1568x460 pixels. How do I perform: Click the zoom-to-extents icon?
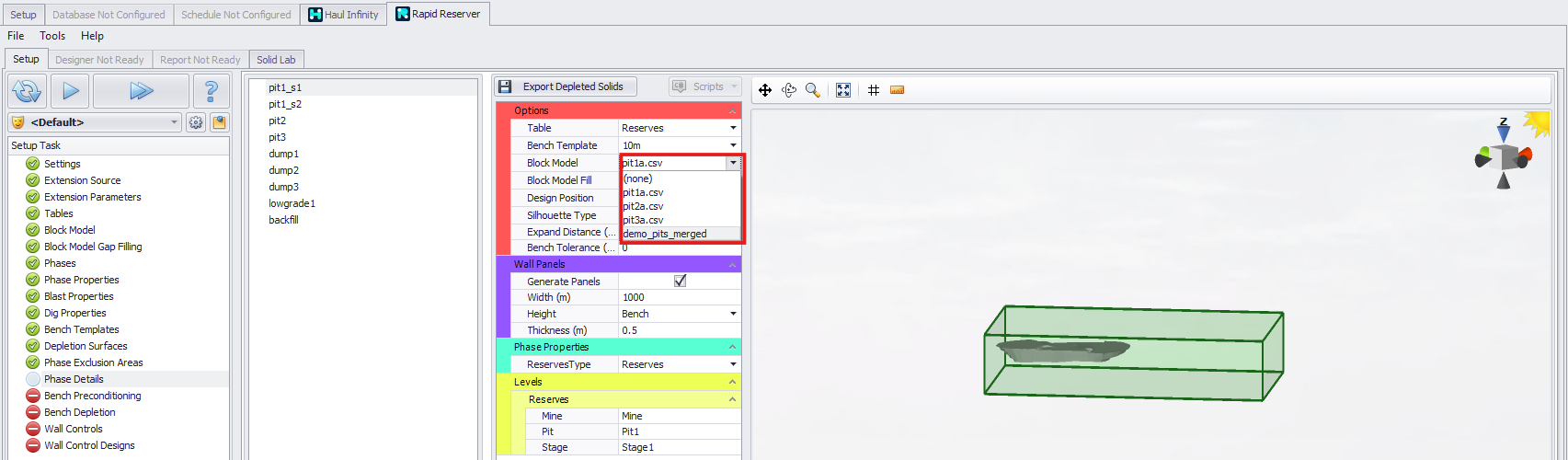point(843,90)
